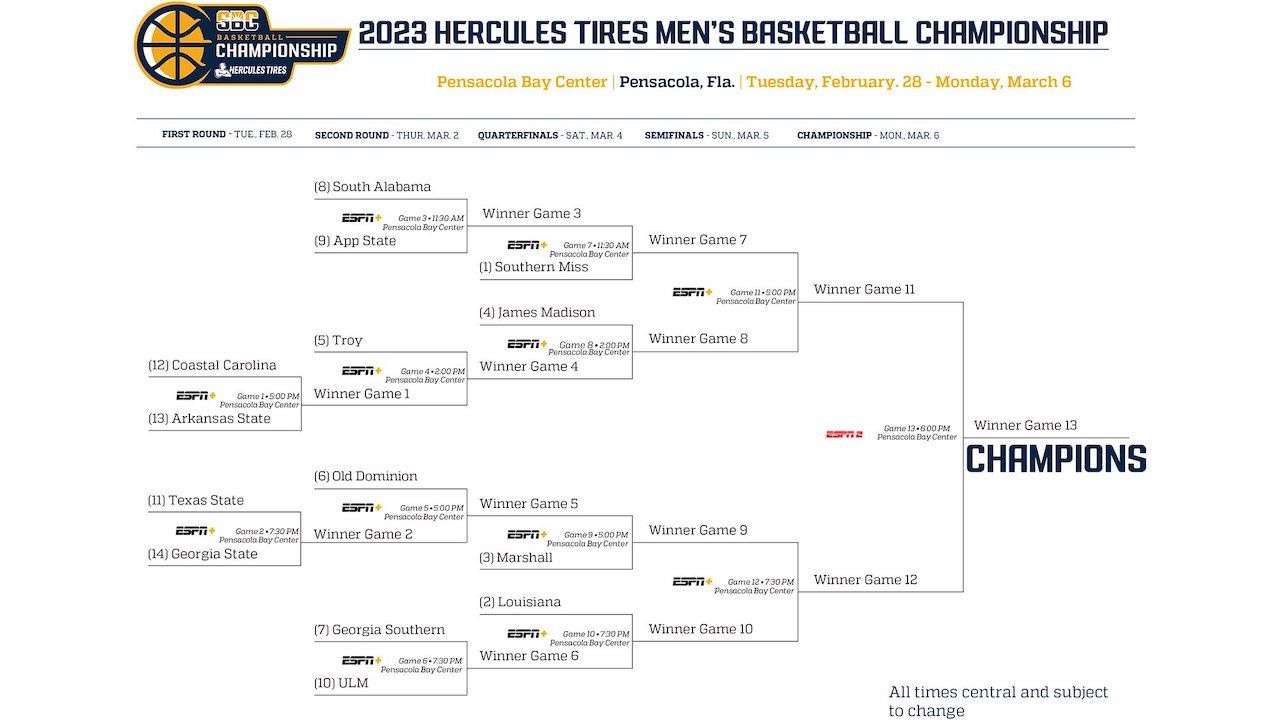Click the ESPN+ logo for Game 1
This screenshot has height=720, width=1280.
click(x=196, y=396)
